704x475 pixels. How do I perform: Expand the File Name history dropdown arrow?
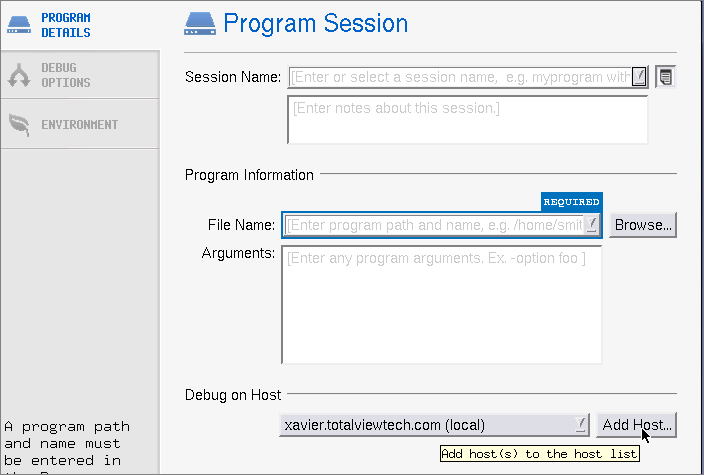(592, 225)
